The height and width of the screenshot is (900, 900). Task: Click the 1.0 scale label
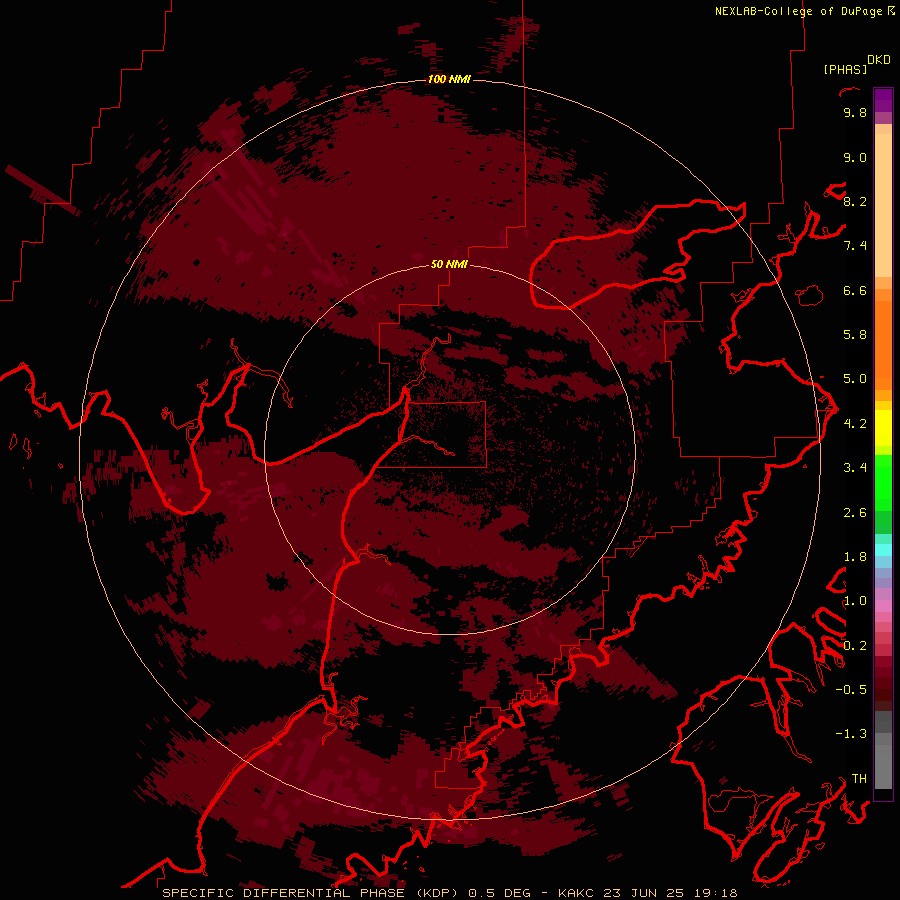click(855, 601)
